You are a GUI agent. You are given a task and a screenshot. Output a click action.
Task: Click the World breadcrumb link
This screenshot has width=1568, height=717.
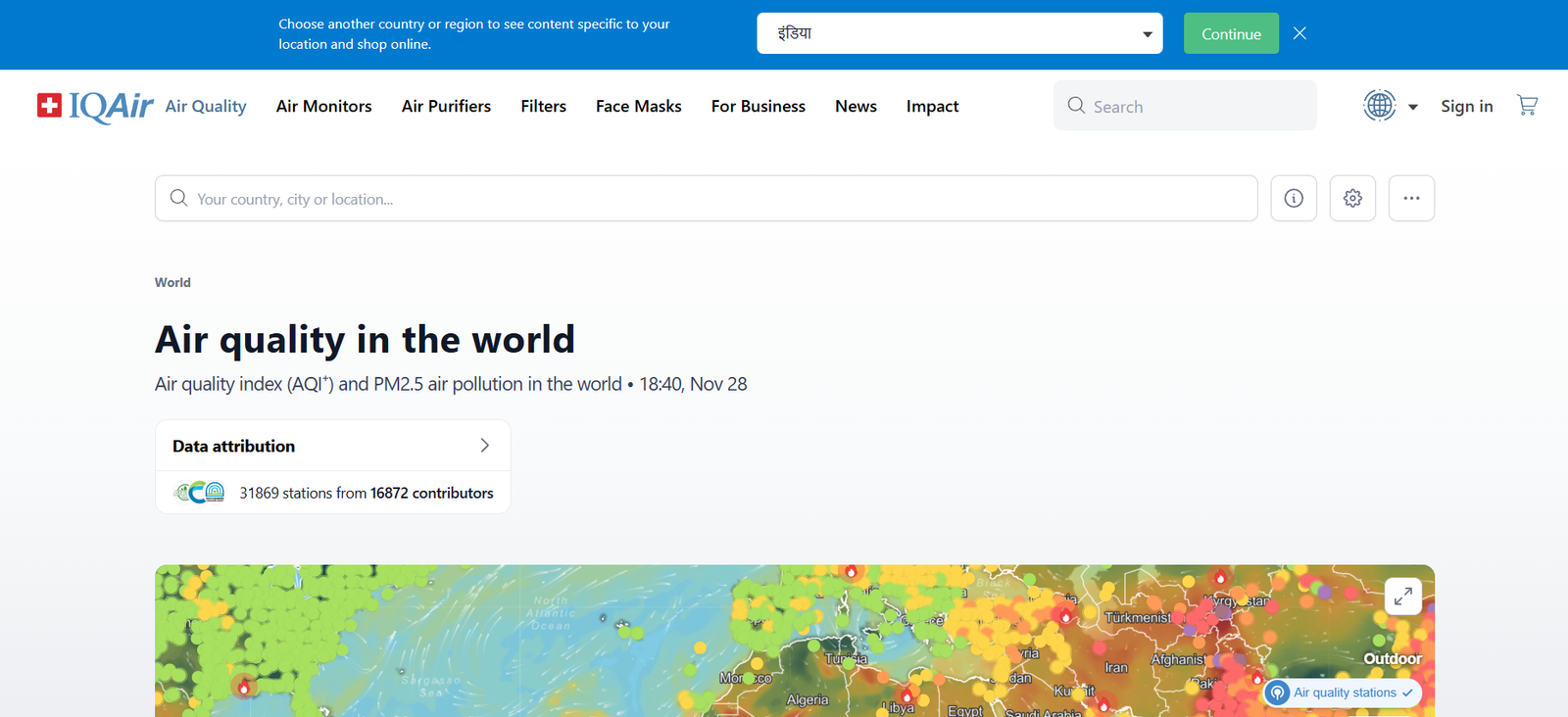pyautogui.click(x=172, y=282)
